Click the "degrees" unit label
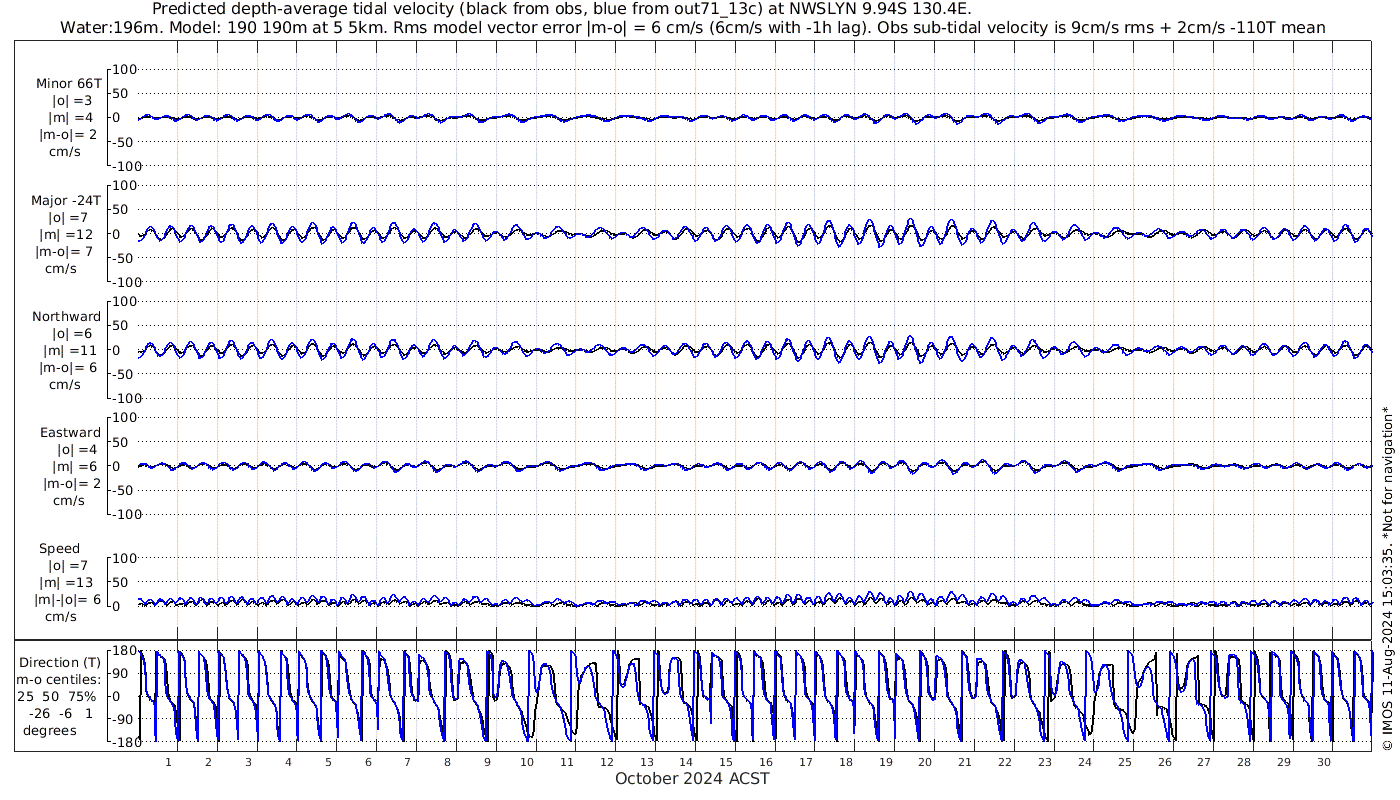The height and width of the screenshot is (800, 1400). coord(50,730)
